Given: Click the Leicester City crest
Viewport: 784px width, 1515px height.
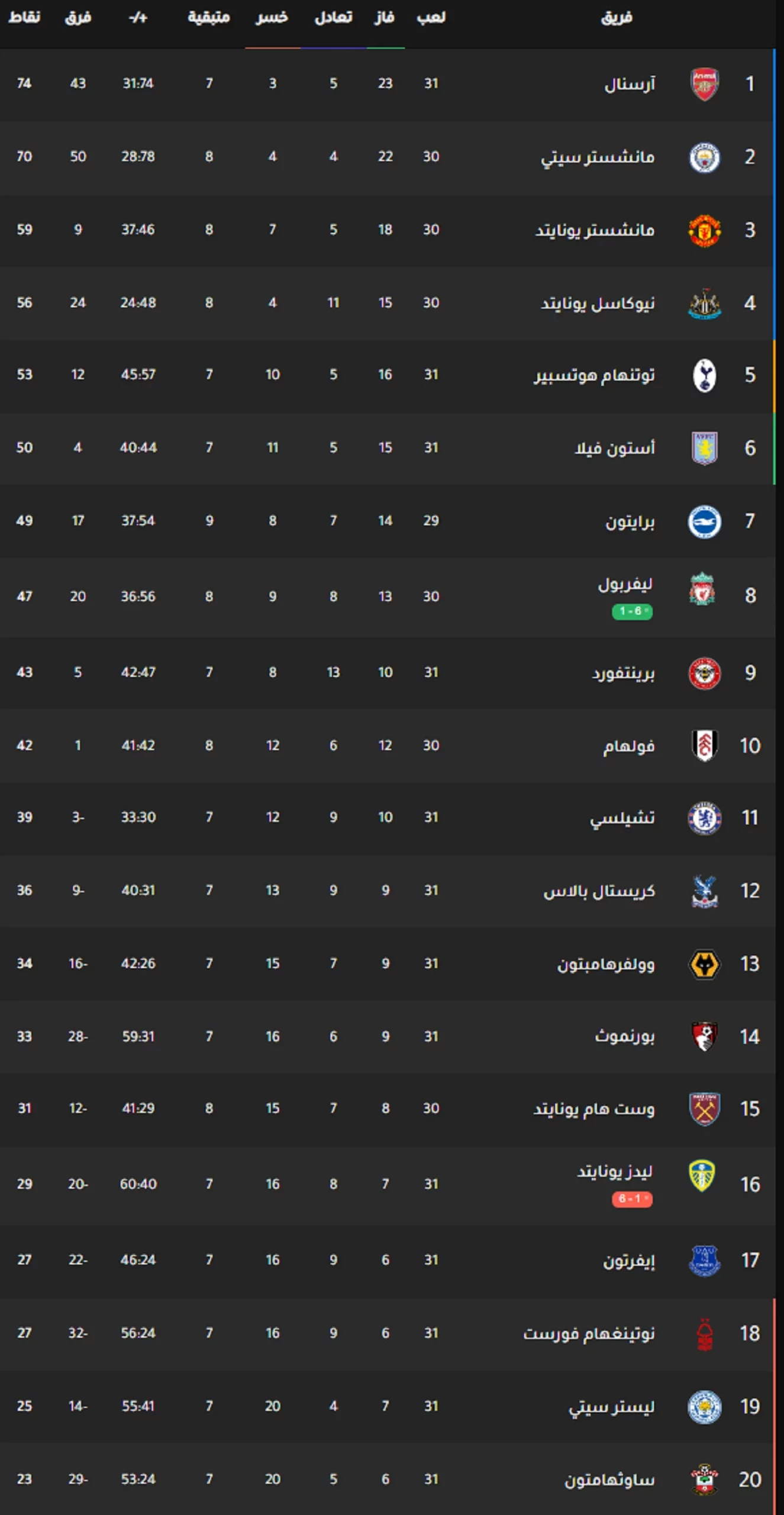Looking at the screenshot, I should 704,1407.
